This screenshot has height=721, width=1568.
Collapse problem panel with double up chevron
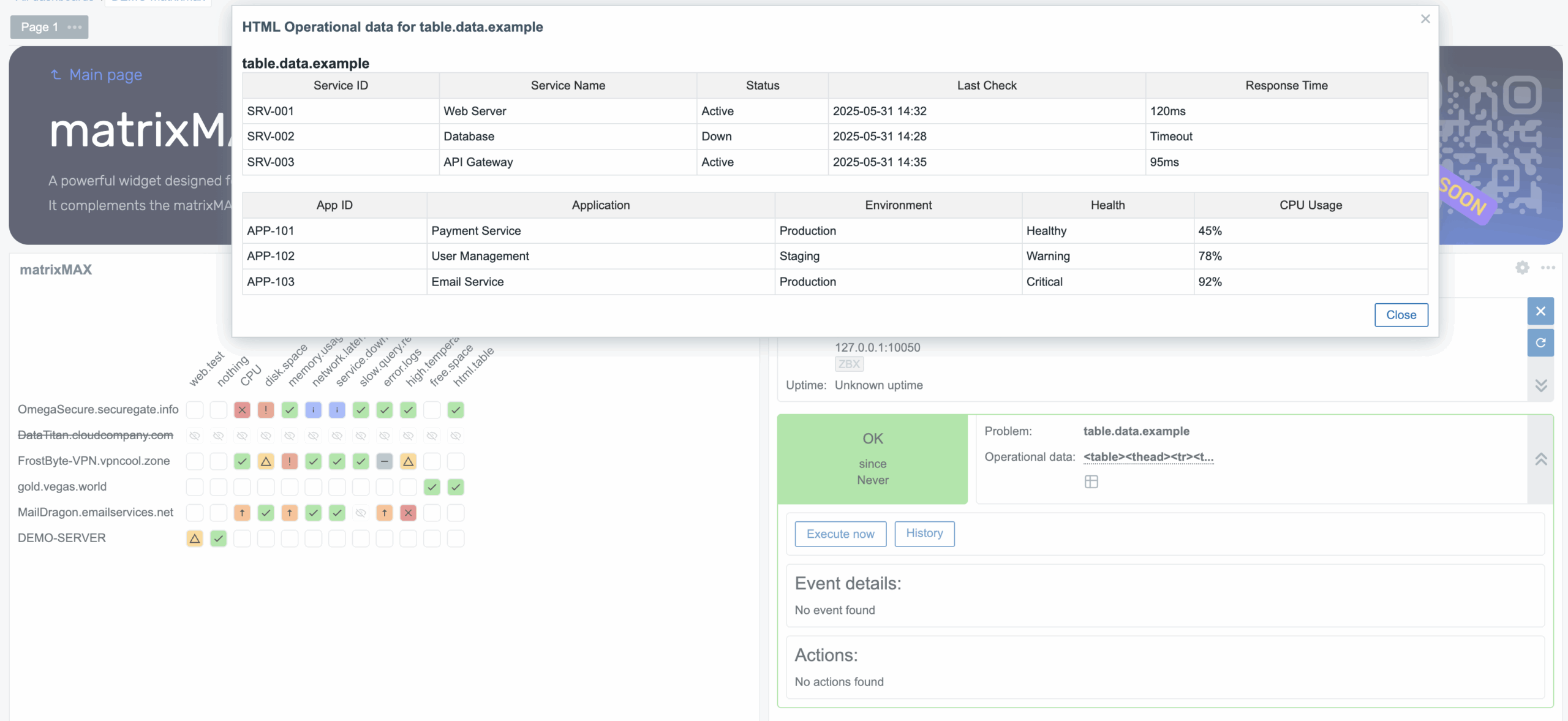[x=1541, y=459]
